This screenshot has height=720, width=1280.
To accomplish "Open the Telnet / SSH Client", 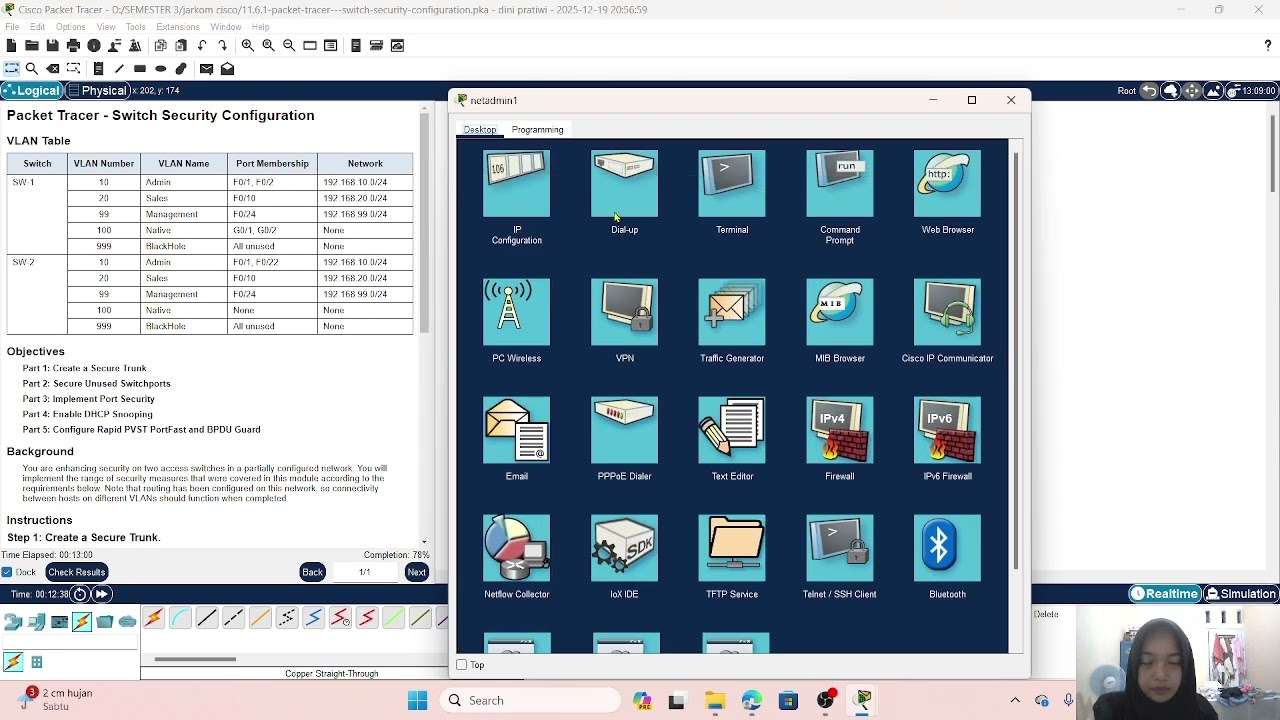I will point(840,548).
